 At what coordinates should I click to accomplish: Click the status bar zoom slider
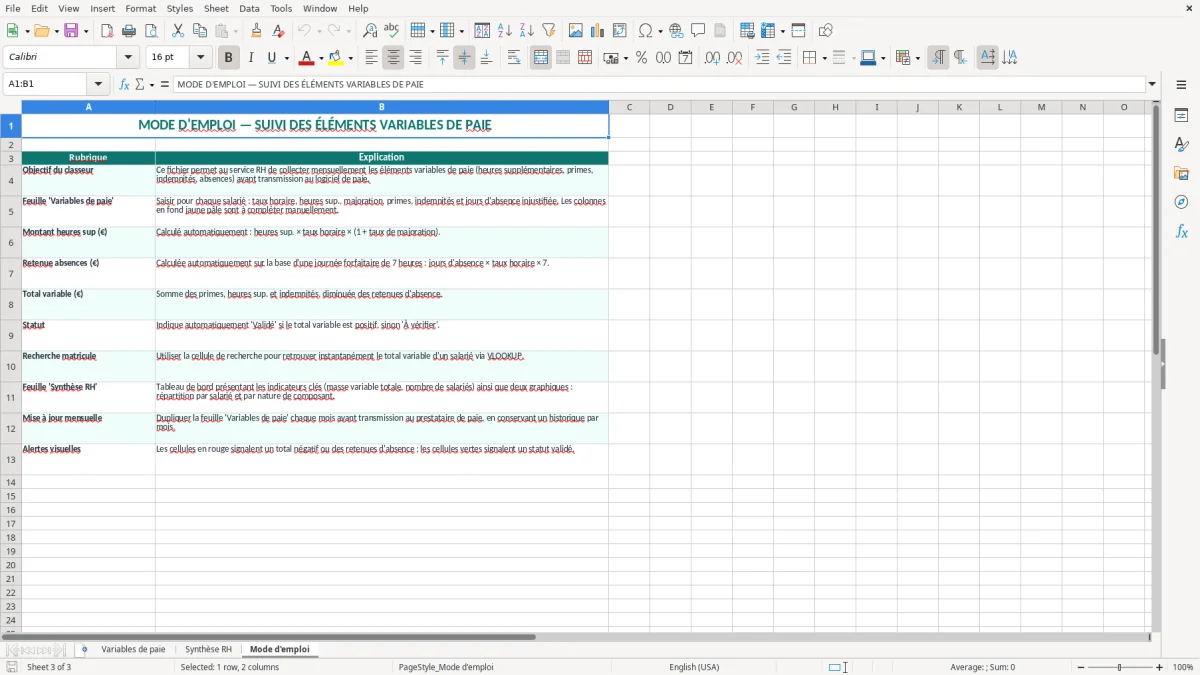point(1119,667)
